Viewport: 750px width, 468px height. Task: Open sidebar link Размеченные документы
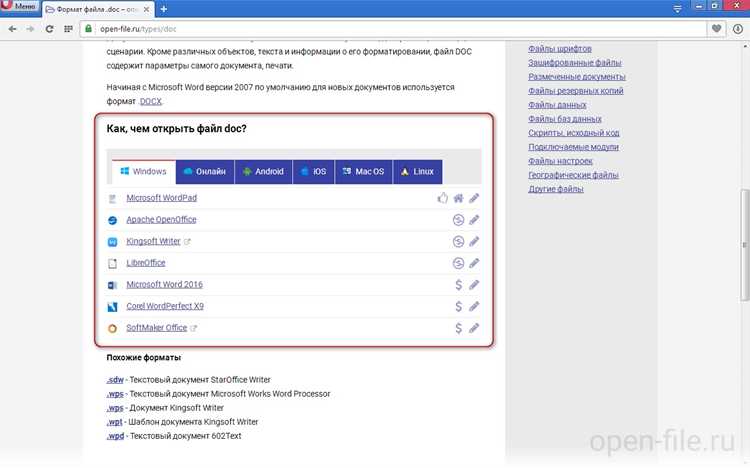[576, 77]
